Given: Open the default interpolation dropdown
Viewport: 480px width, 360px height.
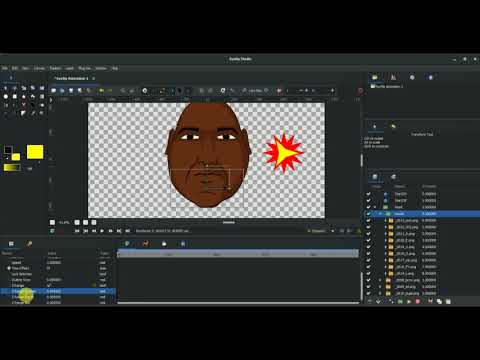Looking at the screenshot, I should point(321,231).
